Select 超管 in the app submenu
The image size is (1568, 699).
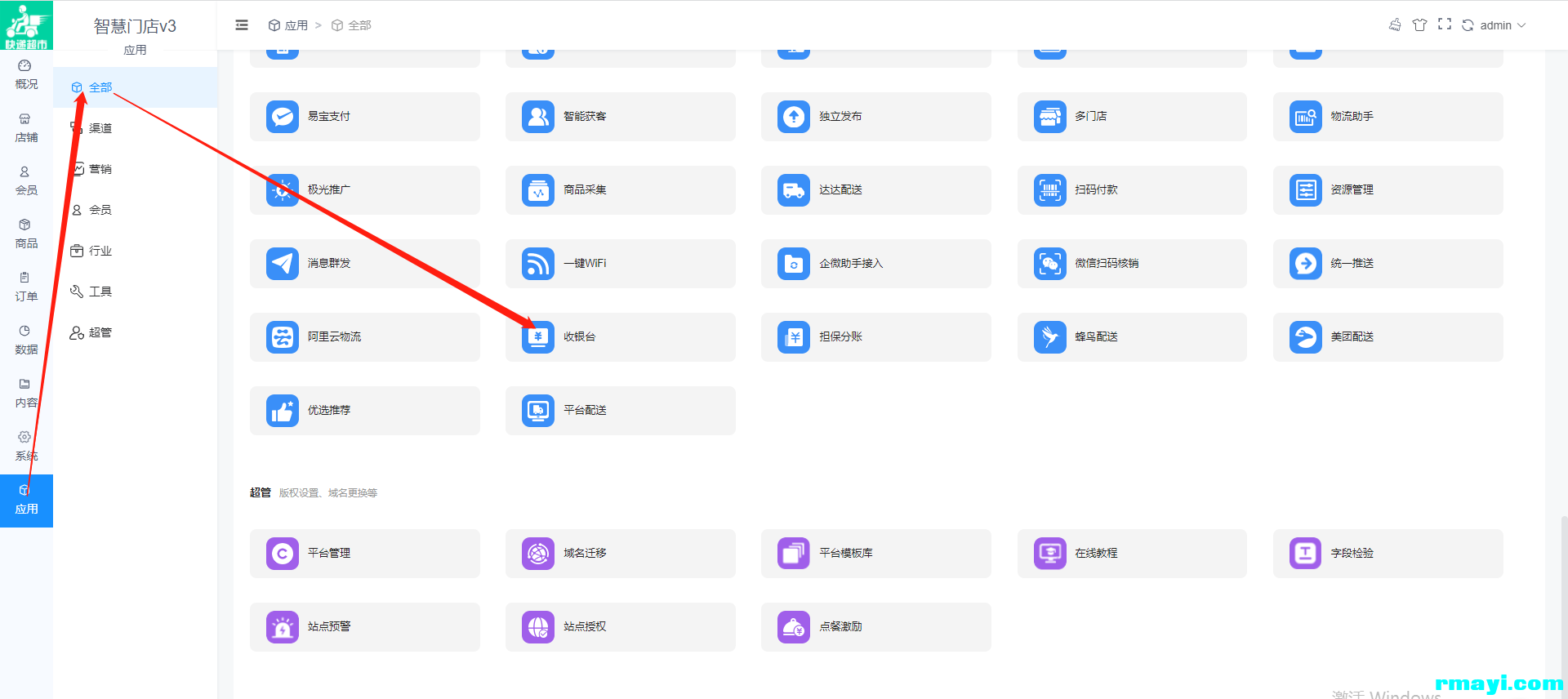tap(136, 332)
